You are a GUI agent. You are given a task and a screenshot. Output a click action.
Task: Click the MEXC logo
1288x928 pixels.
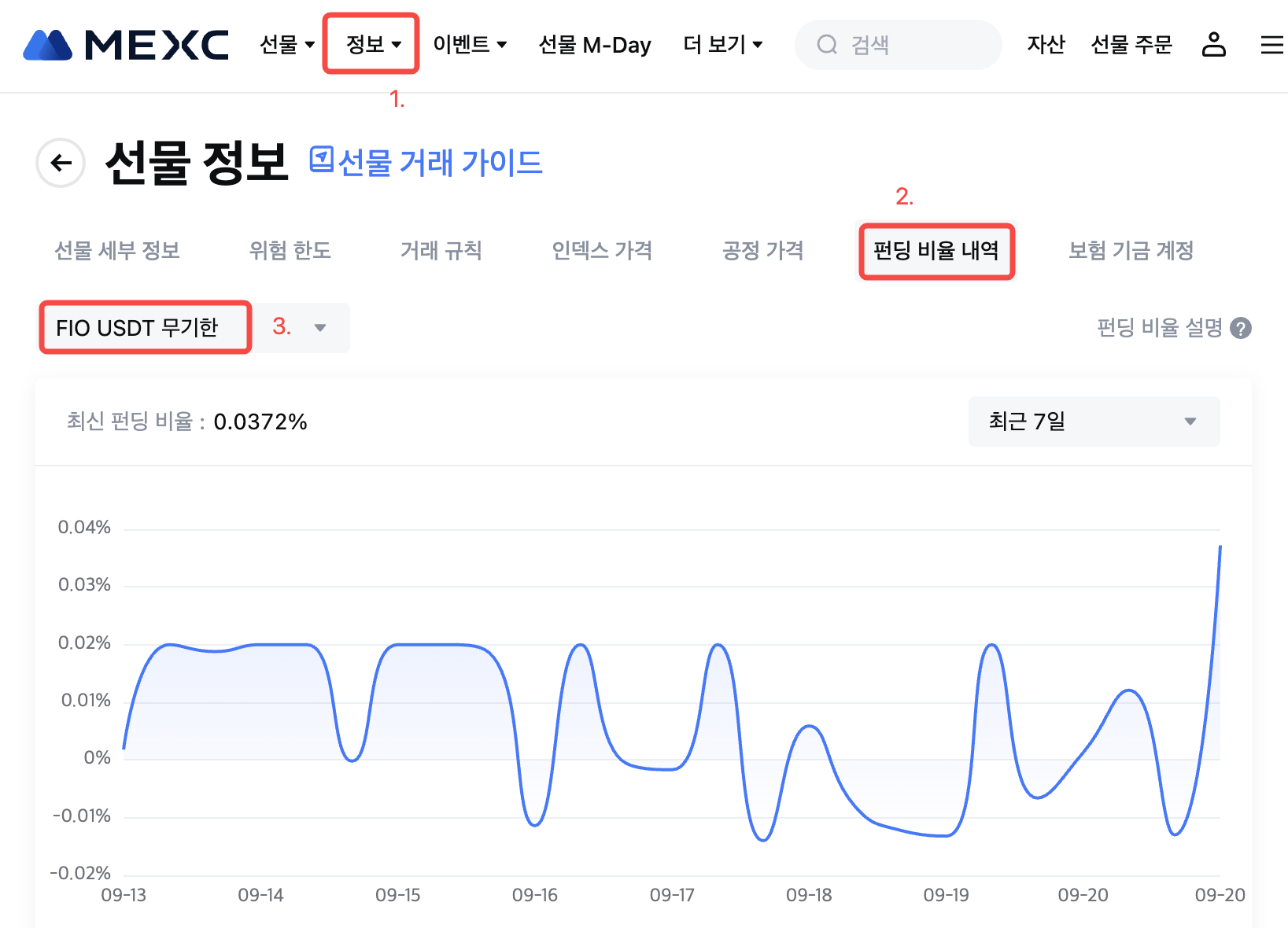[126, 45]
